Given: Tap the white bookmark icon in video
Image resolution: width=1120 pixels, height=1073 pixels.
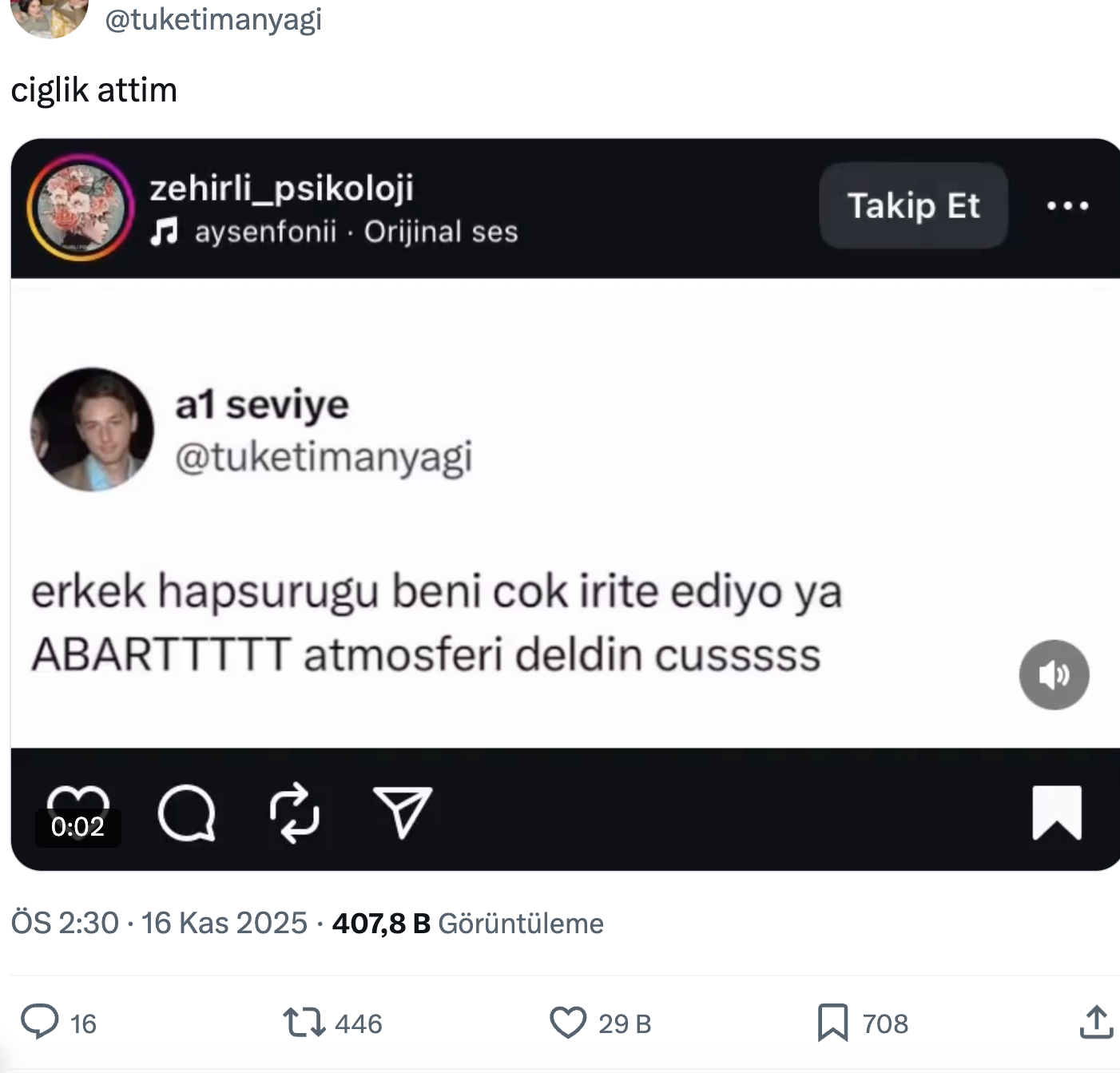Looking at the screenshot, I should [1056, 813].
